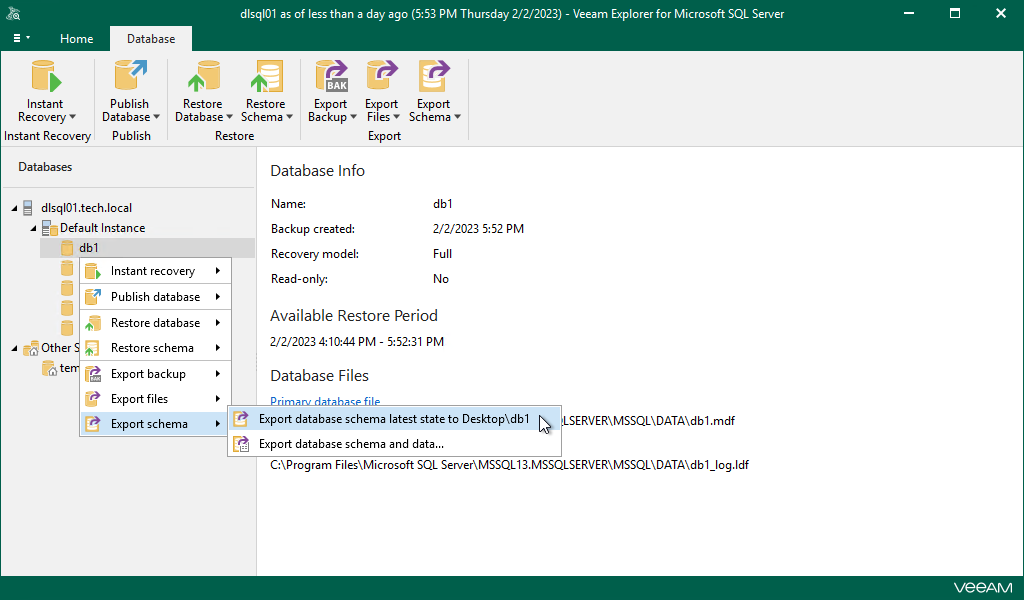Click the db1 database icon in tree
1024x600 pixels.
pyautogui.click(x=67, y=248)
